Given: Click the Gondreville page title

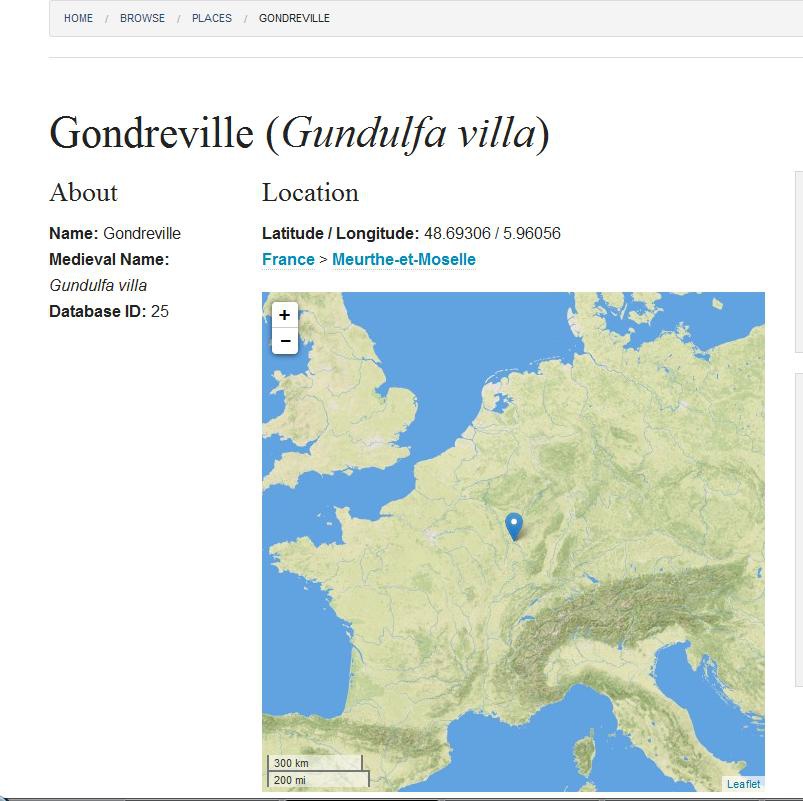Looking at the screenshot, I should [299, 133].
